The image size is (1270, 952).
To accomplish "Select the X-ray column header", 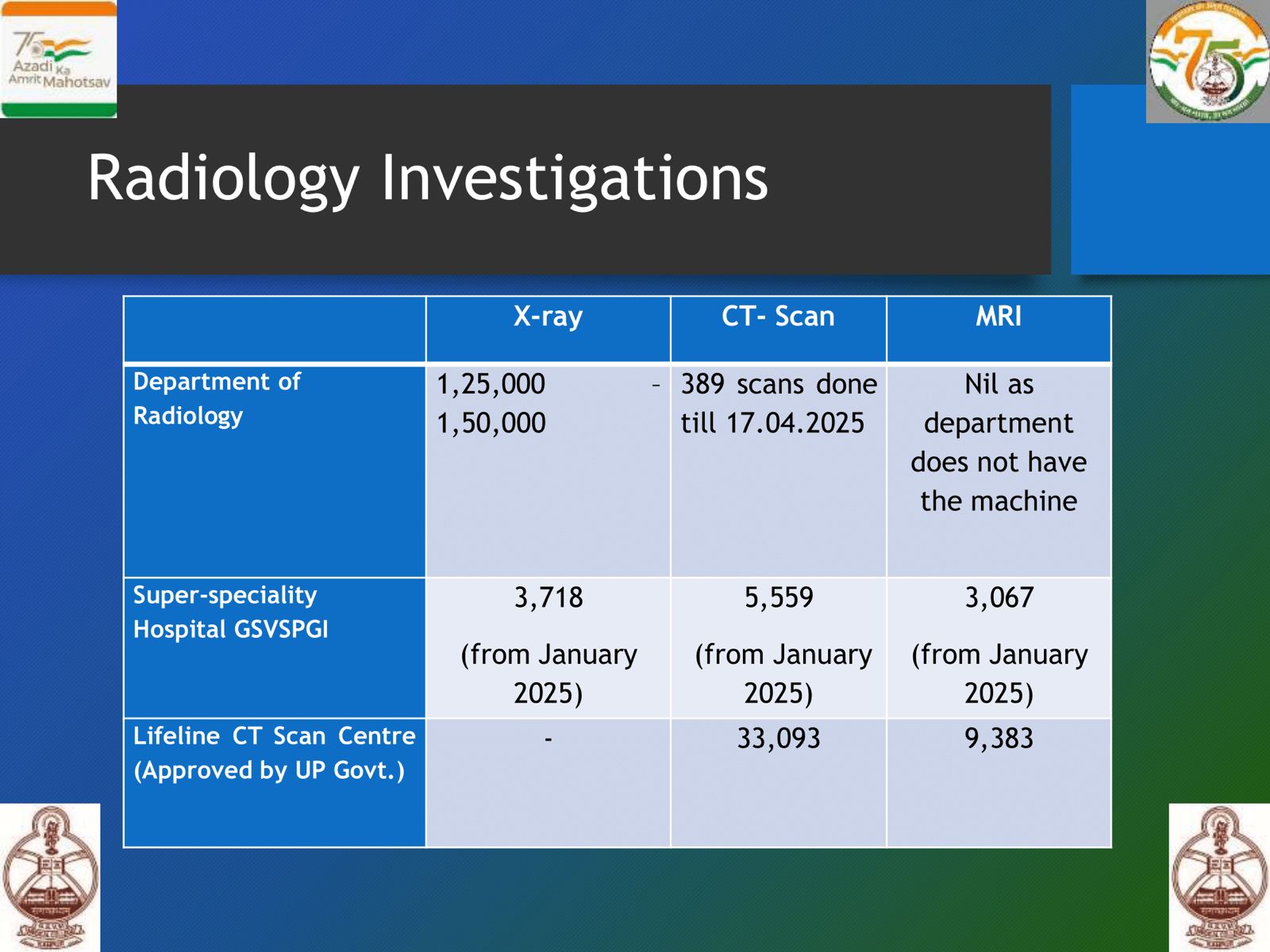I will 548,317.
